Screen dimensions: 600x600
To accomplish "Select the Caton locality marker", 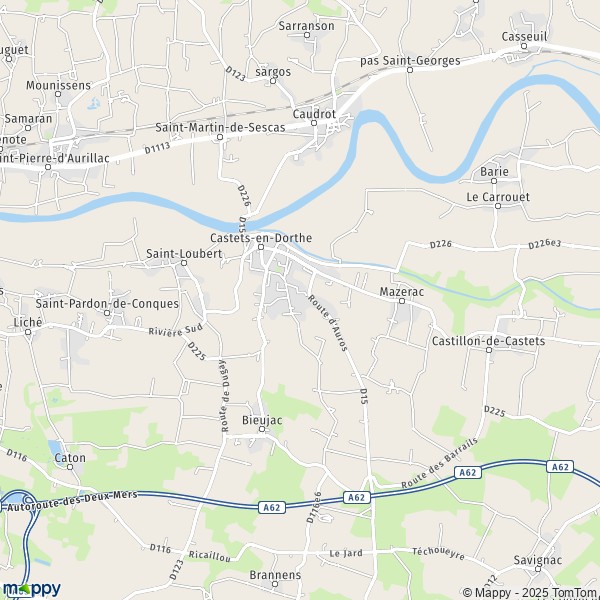I will (70, 467).
